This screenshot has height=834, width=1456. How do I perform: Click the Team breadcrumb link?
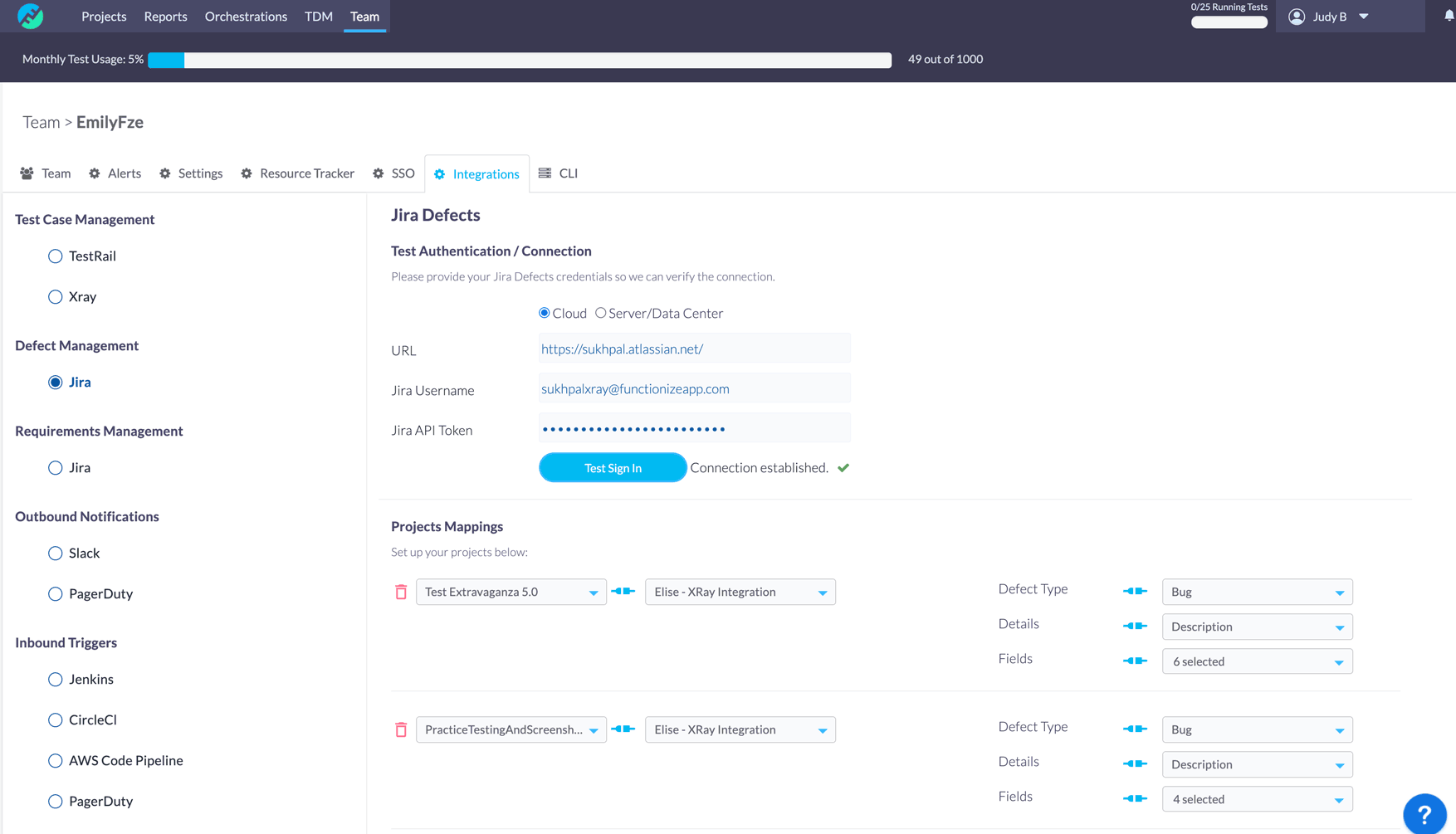[41, 122]
